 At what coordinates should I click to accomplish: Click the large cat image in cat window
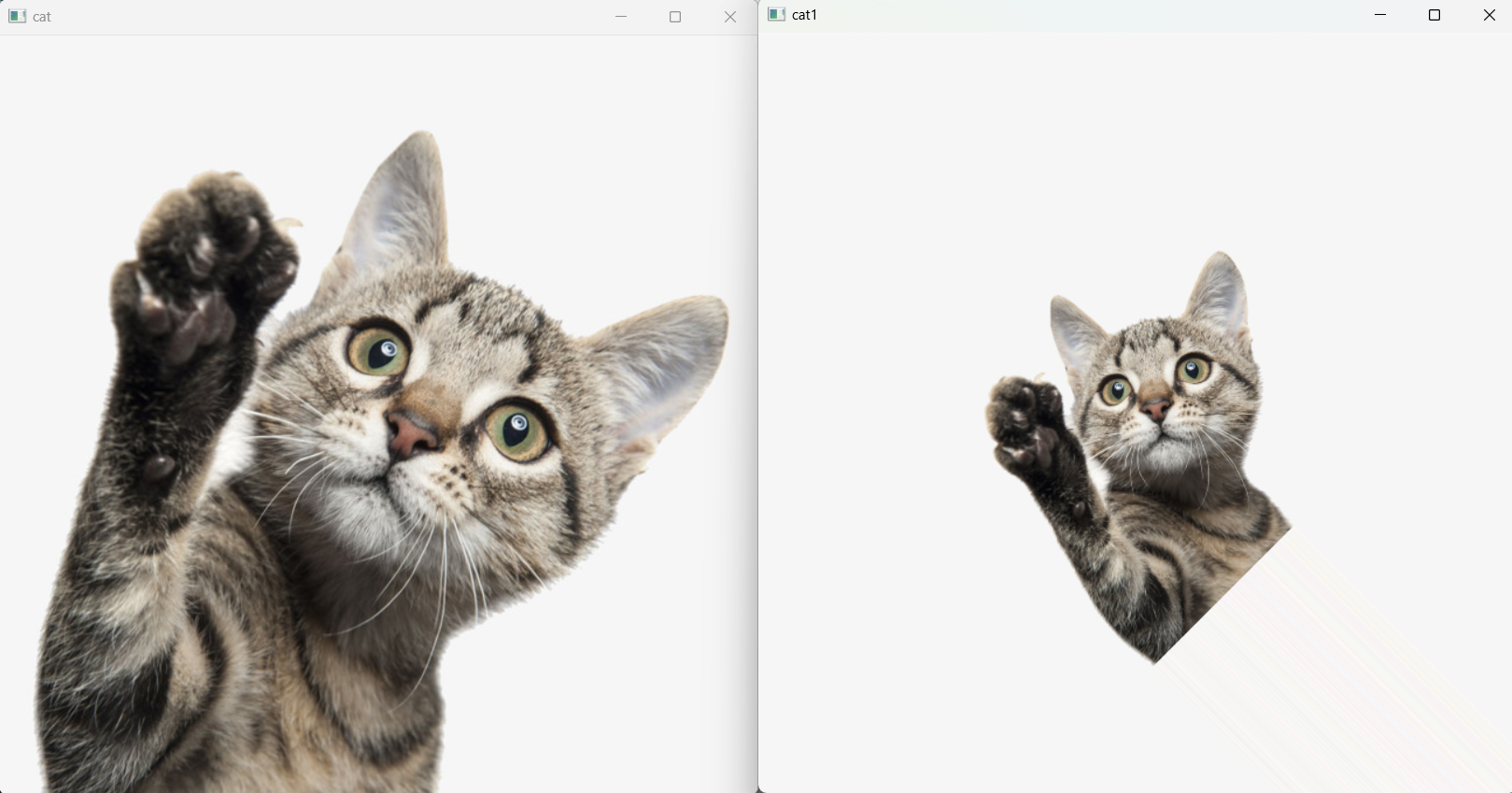[378, 414]
